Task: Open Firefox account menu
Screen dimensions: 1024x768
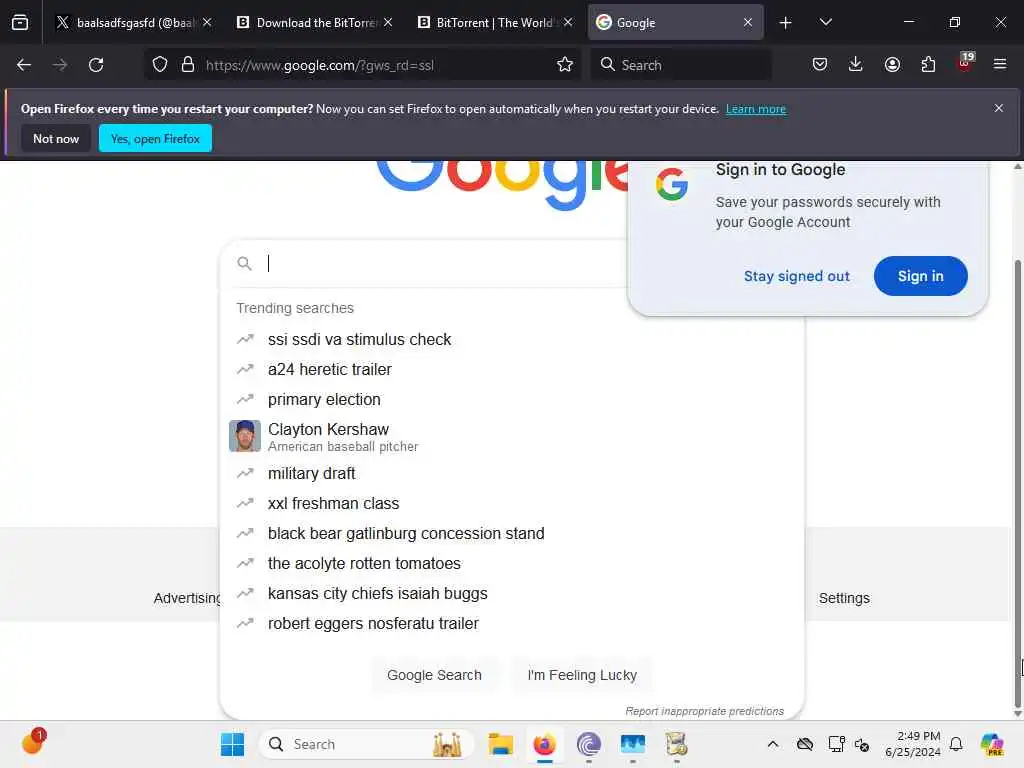Action: (892, 65)
